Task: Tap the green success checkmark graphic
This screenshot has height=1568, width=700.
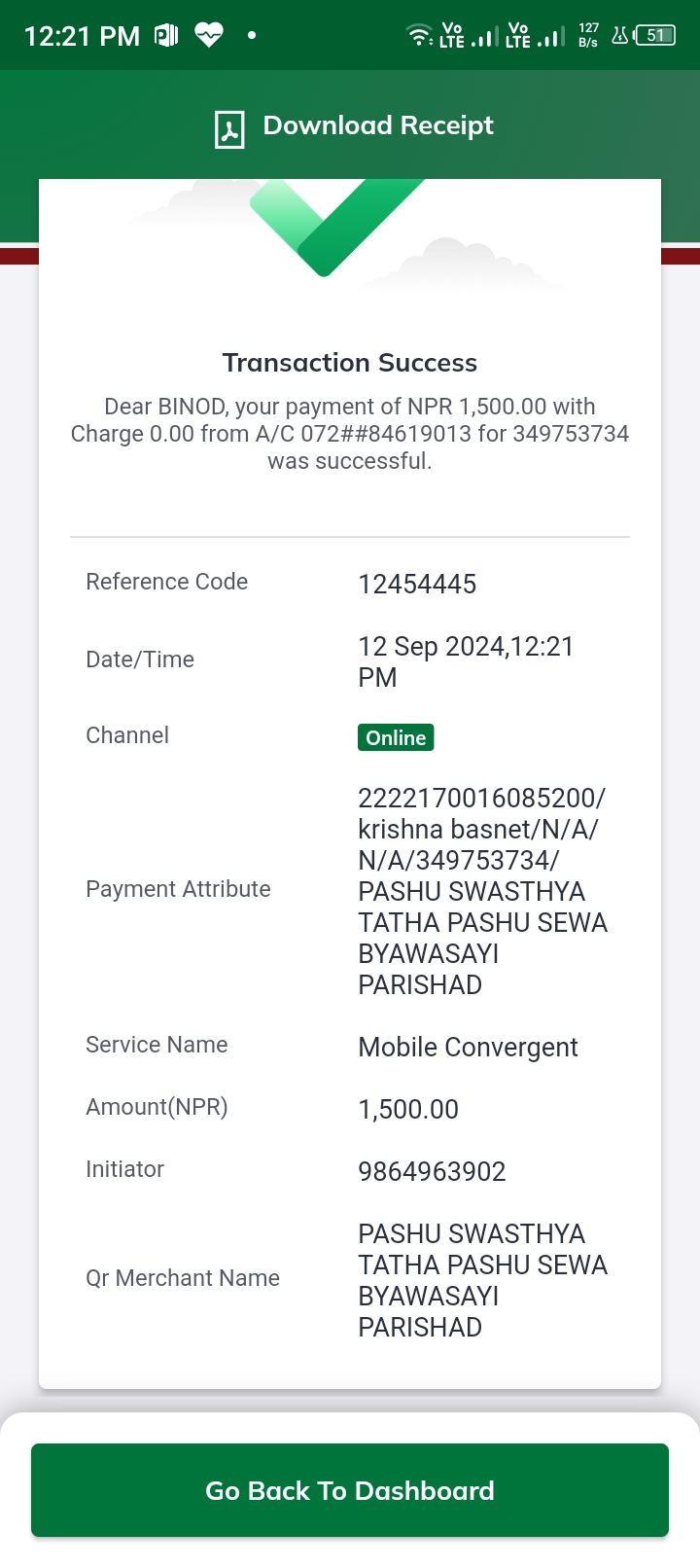Action: click(336, 228)
